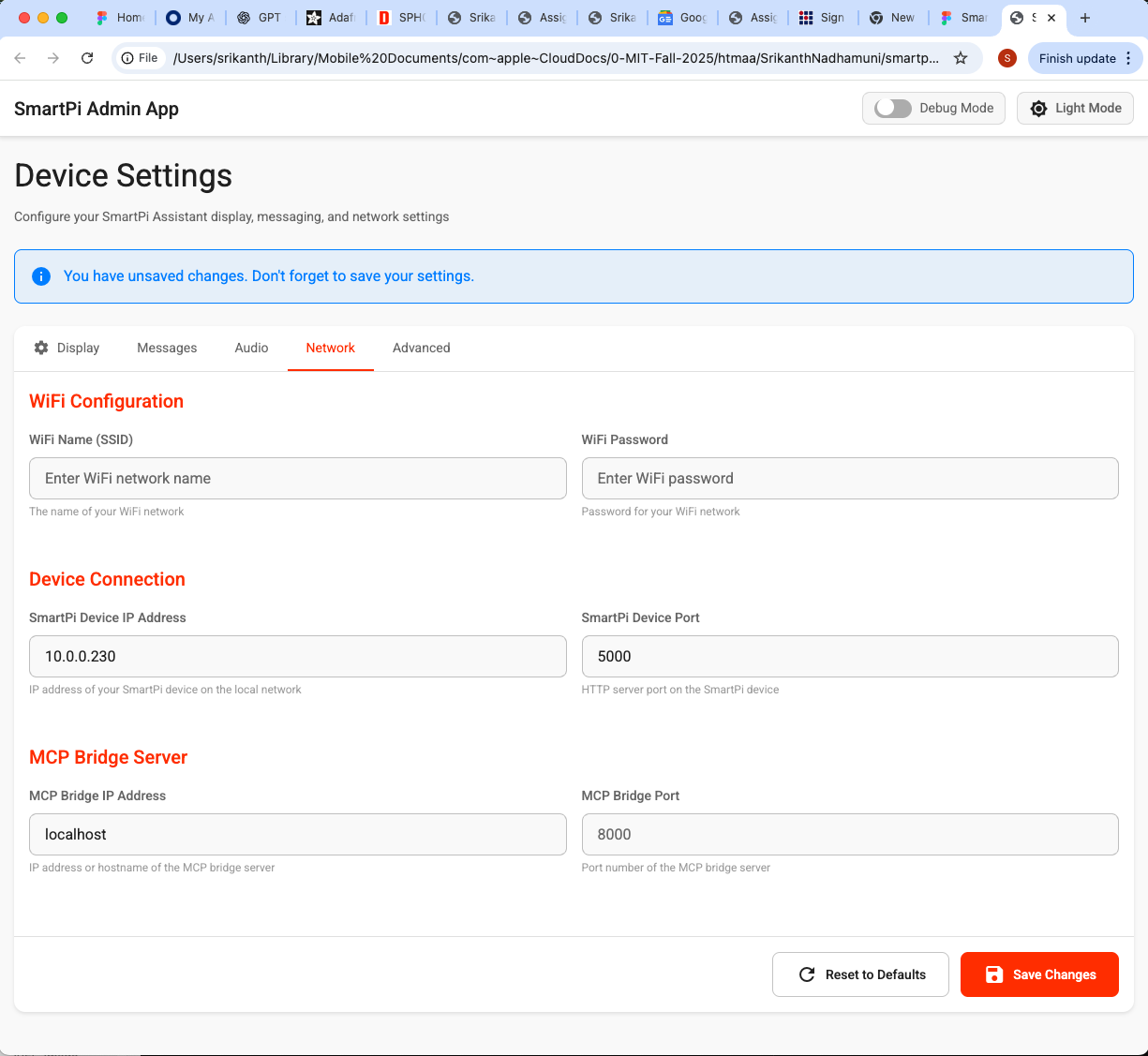Click the profile avatar in the browser toolbar

1006,58
